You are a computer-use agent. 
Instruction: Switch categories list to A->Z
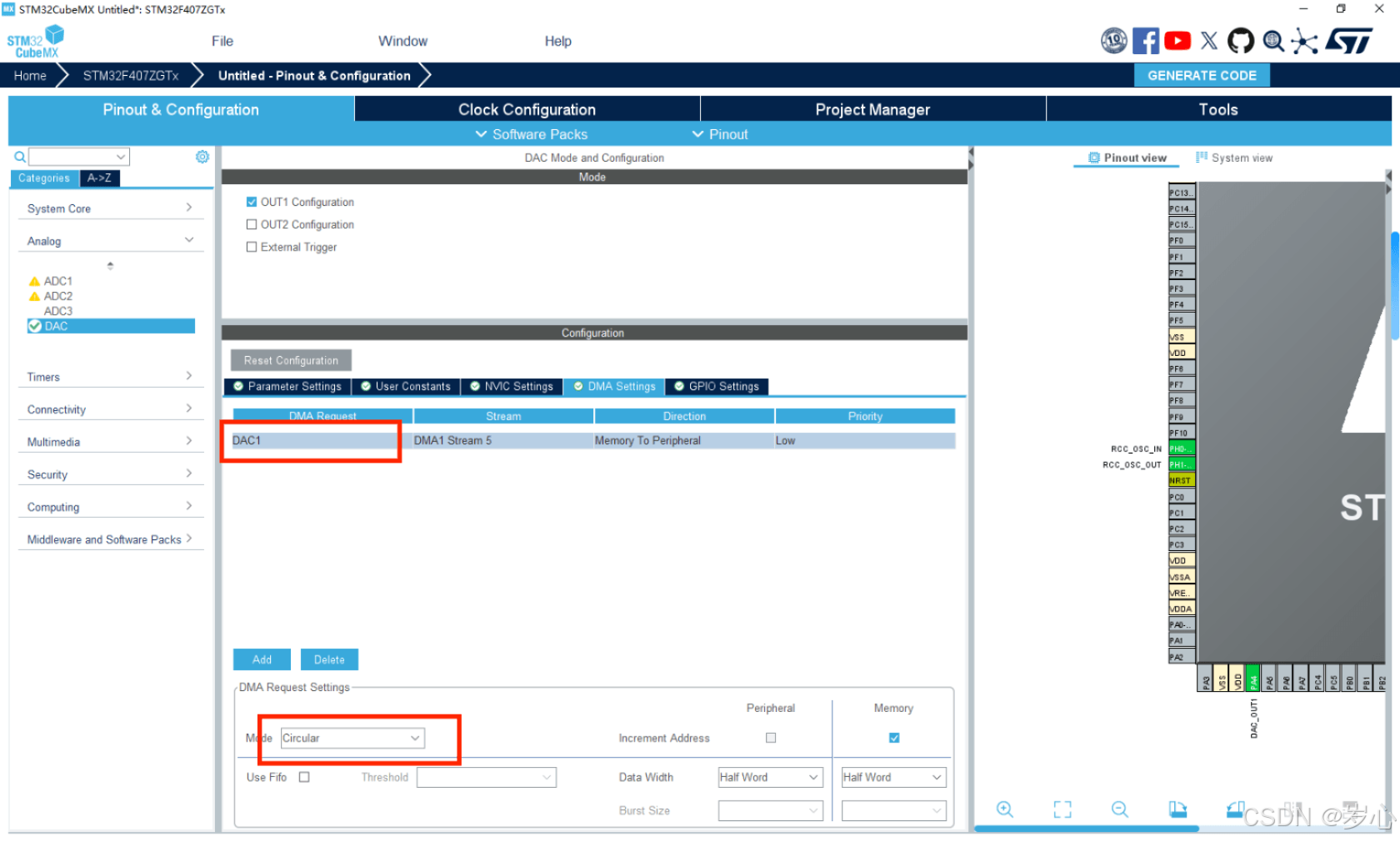[99, 178]
